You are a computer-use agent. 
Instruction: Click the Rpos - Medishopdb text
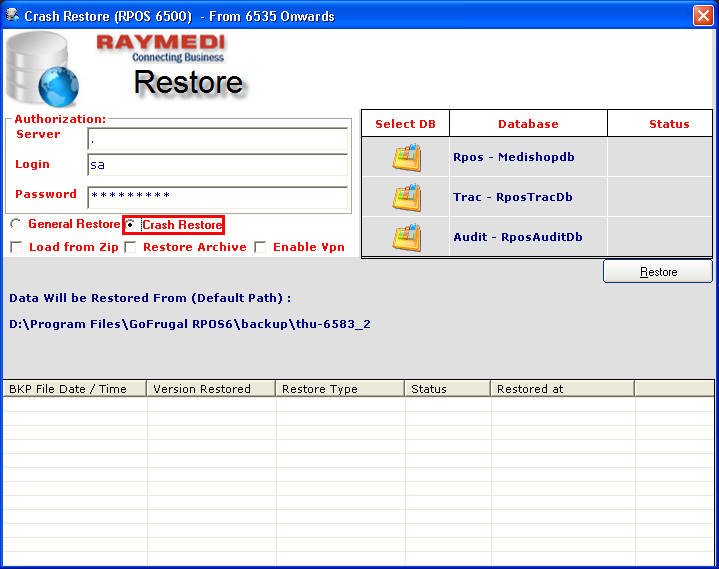tap(514, 157)
